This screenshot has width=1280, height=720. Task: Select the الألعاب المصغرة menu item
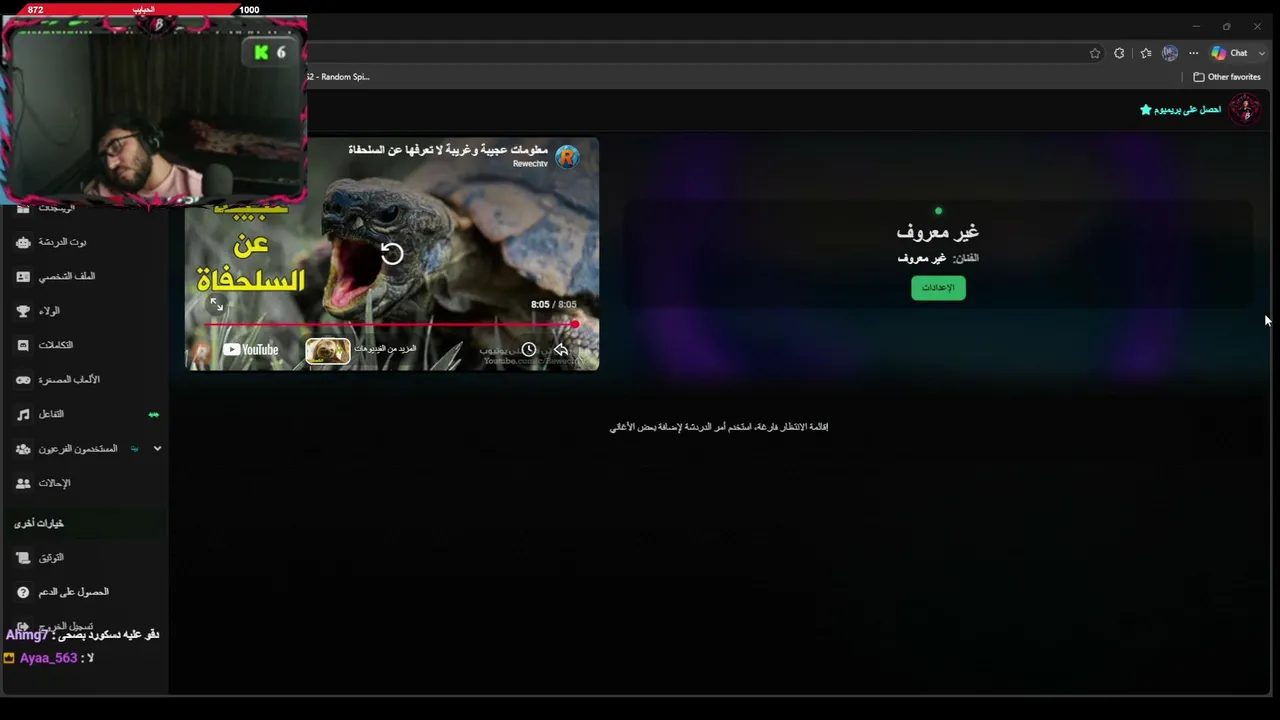tap(69, 380)
